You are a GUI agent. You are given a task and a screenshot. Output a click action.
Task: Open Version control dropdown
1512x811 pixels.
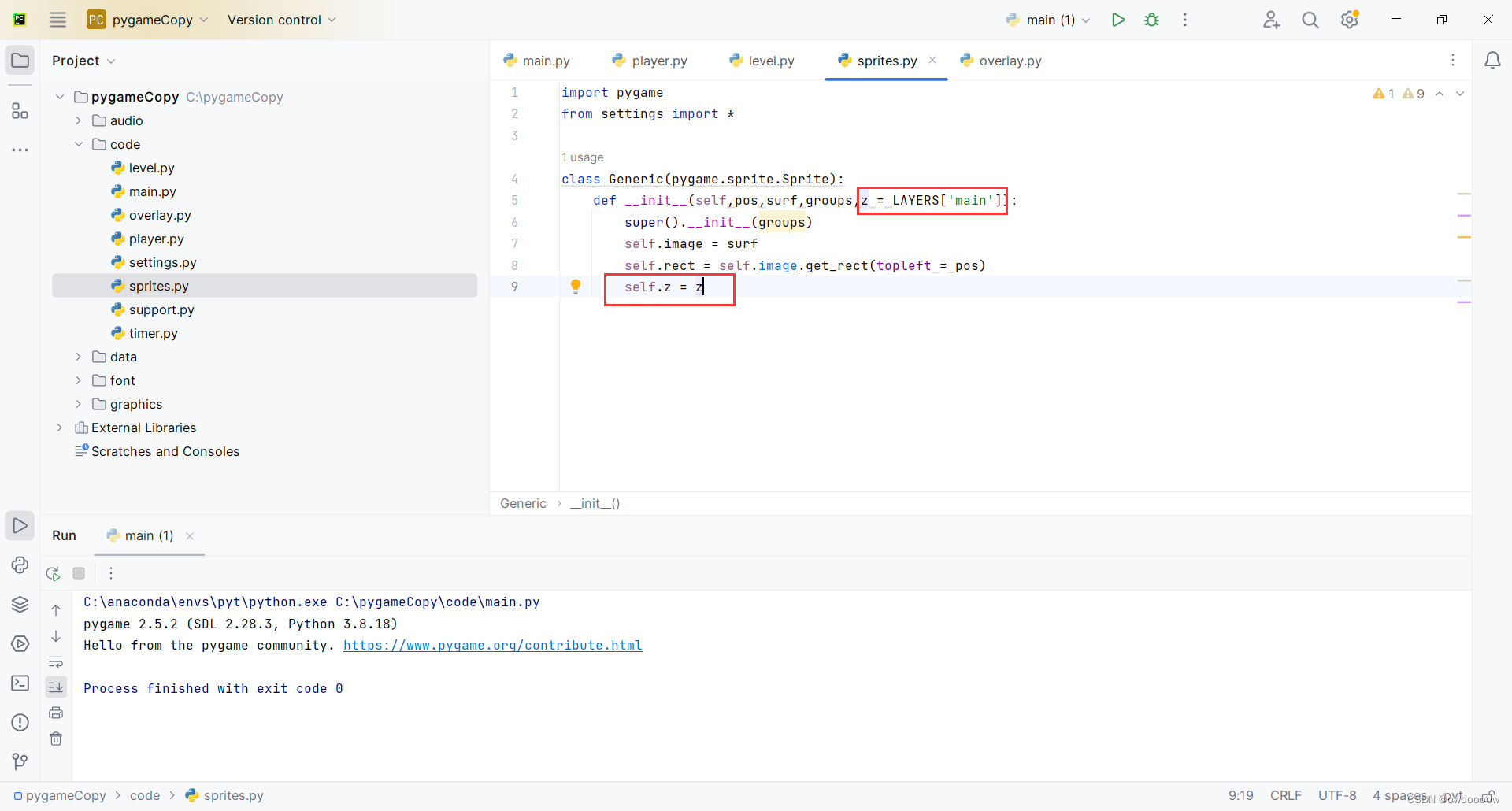[282, 20]
